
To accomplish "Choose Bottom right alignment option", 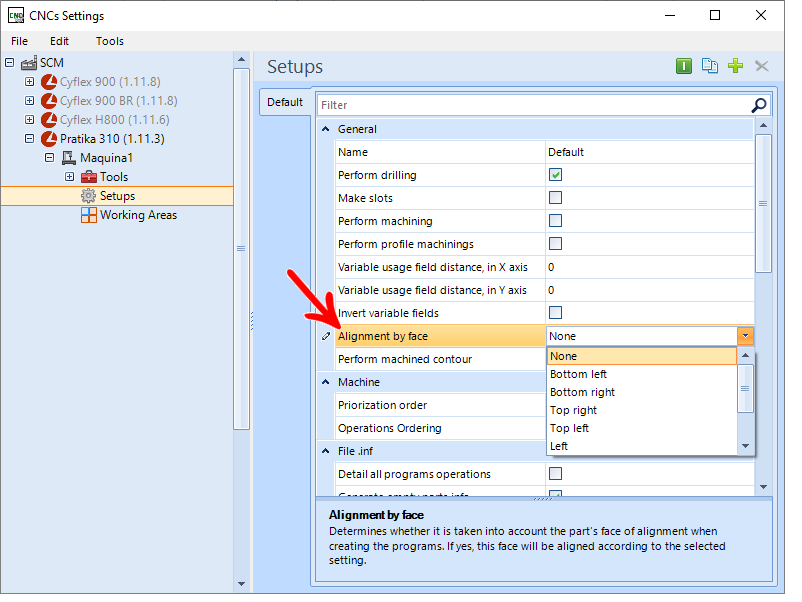I will 641,392.
